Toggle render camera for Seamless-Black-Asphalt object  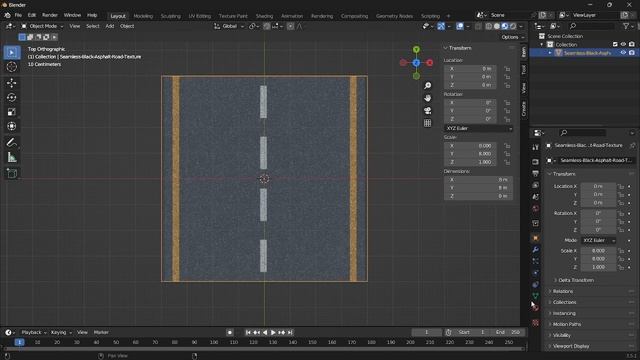pos(632,53)
